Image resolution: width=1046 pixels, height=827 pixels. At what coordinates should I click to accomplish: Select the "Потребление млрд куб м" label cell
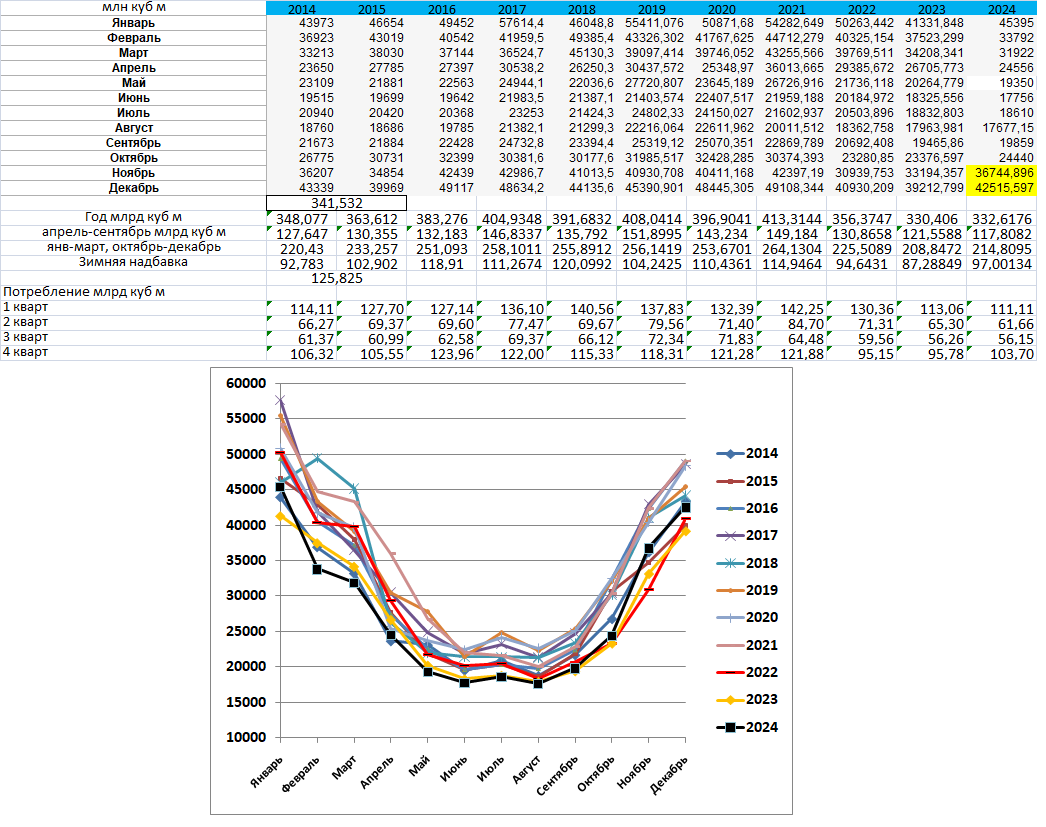click(84, 292)
